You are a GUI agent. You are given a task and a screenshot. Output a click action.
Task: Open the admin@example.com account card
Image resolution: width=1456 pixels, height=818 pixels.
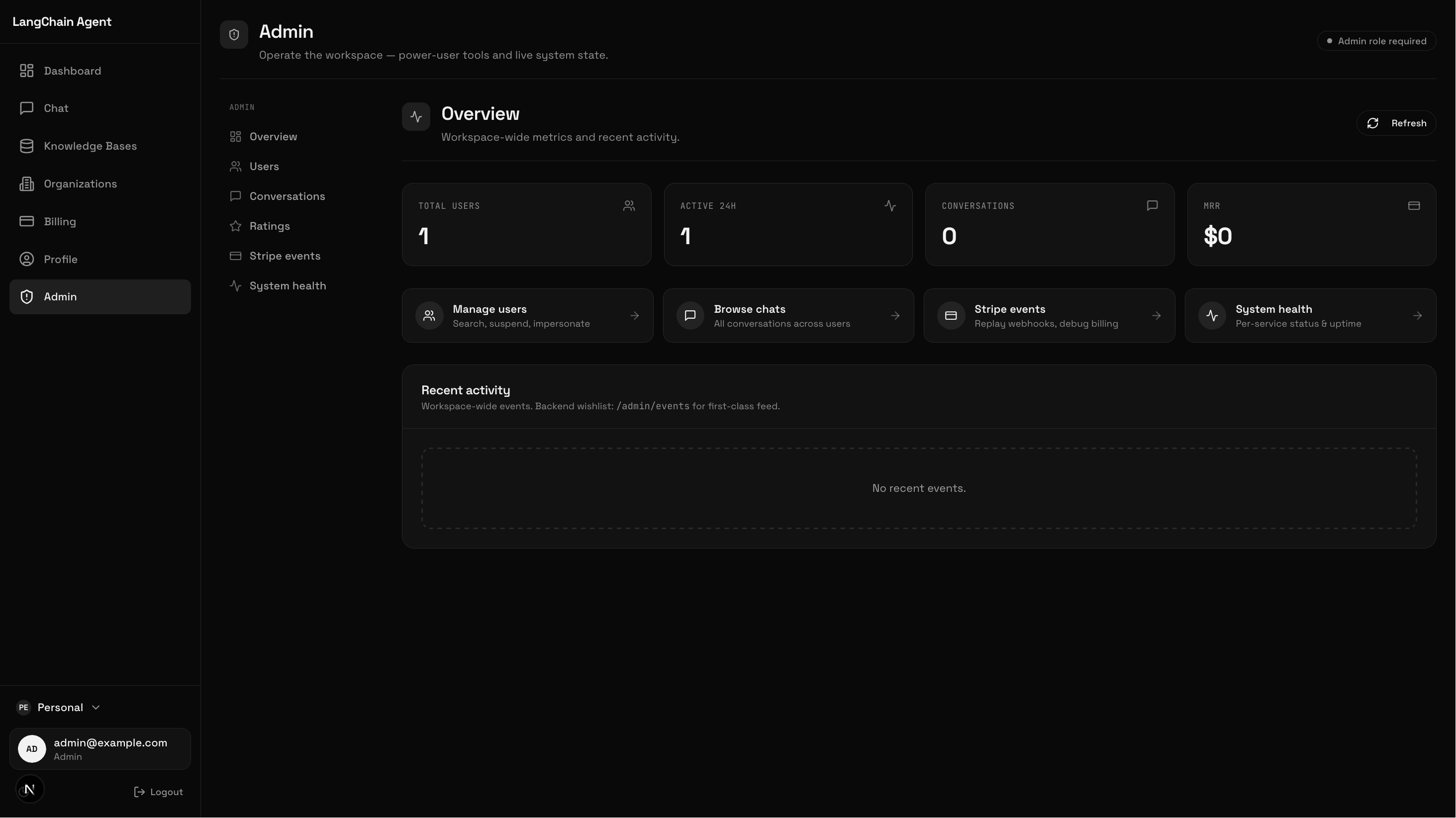[x=100, y=749]
